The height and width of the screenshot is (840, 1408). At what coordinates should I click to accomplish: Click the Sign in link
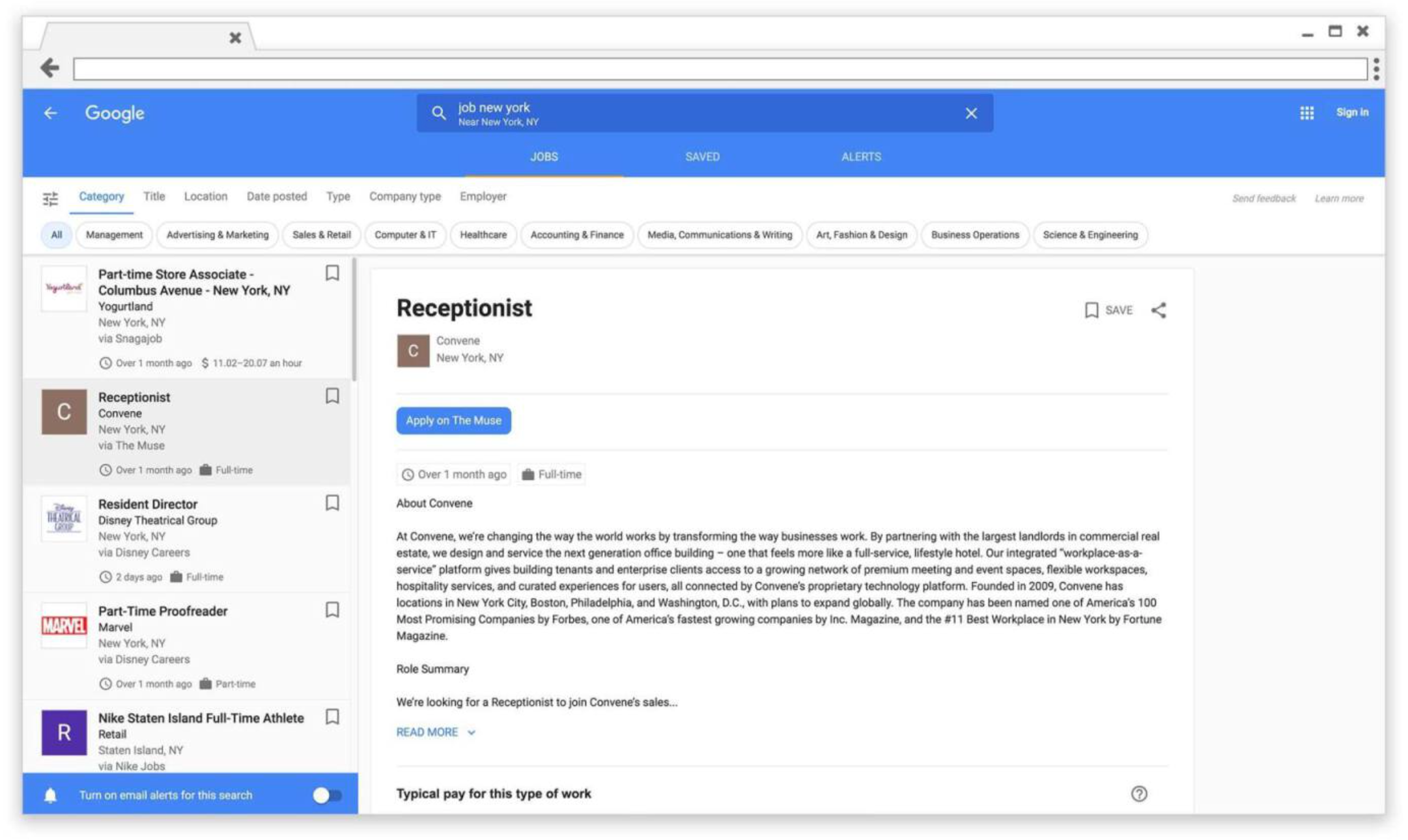[1353, 112]
